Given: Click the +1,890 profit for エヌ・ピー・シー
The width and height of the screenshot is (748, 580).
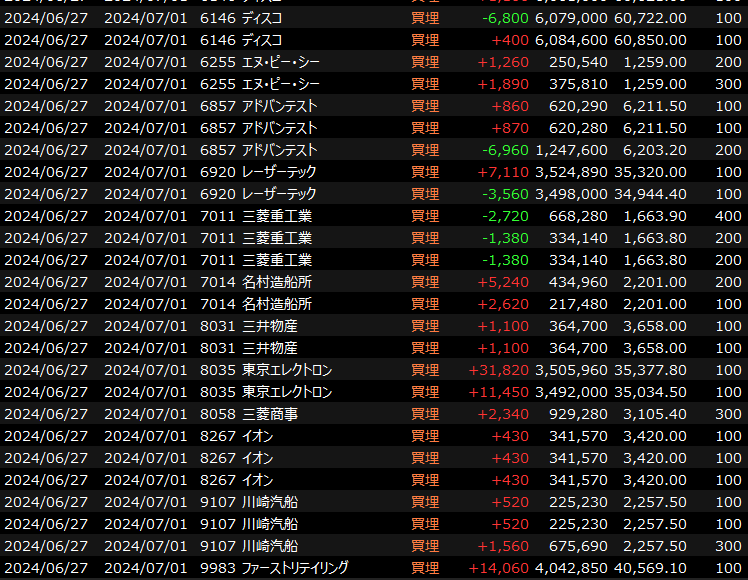Looking at the screenshot, I should (x=503, y=84).
